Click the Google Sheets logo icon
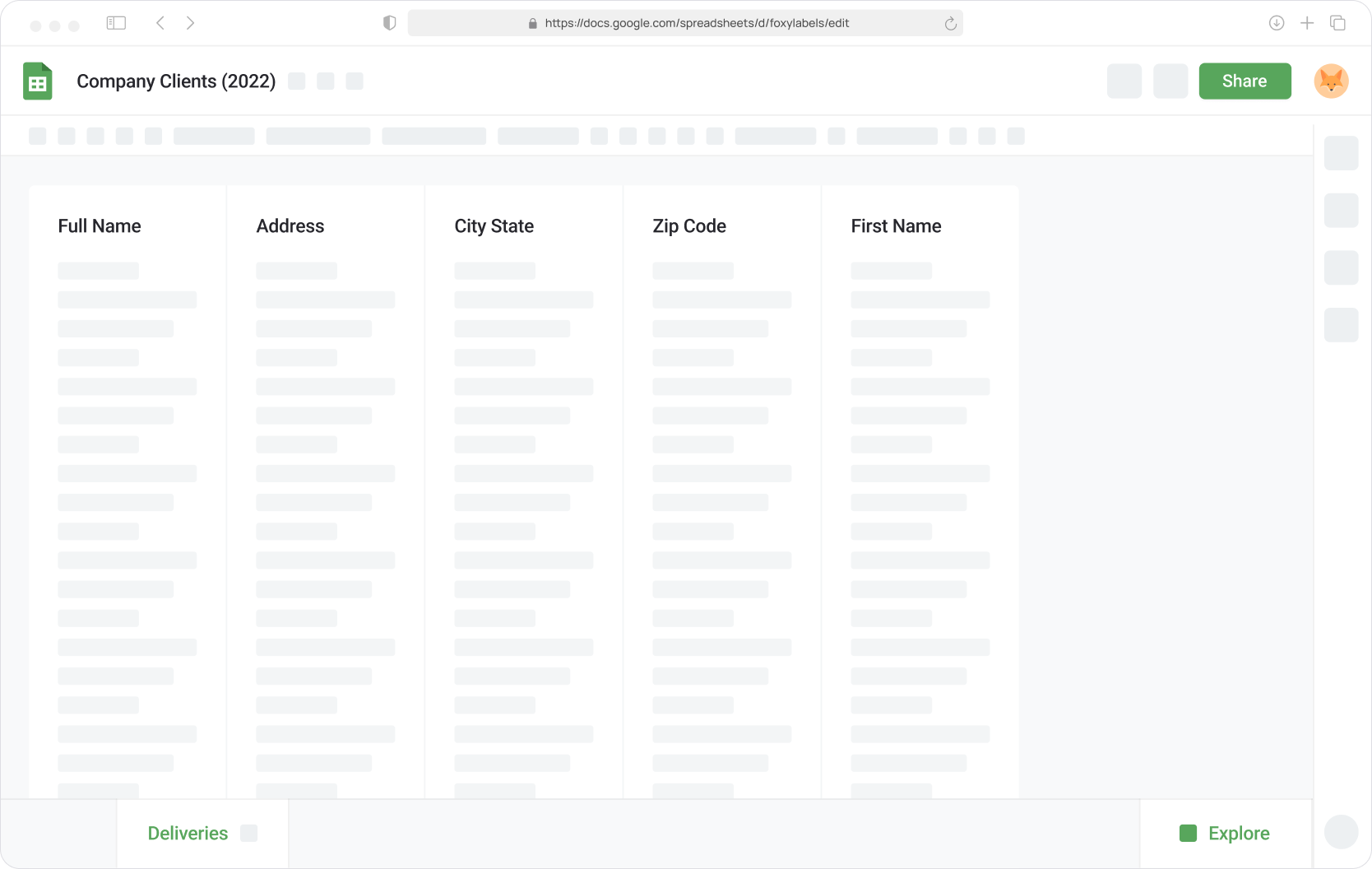This screenshot has height=869, width=1372. tap(37, 81)
